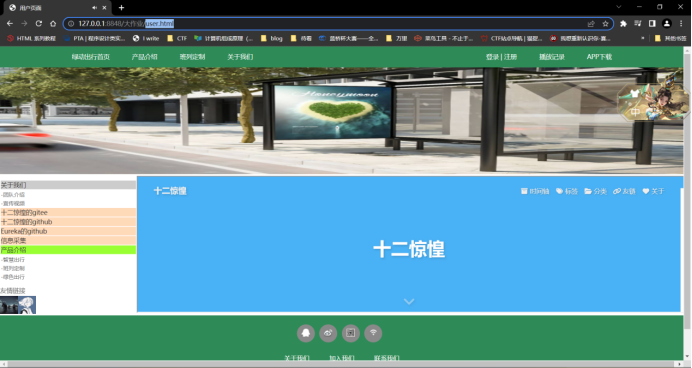Viewport: 692px width, 368px height.
Task: Select the WiFi icon in the footer
Action: [373, 333]
